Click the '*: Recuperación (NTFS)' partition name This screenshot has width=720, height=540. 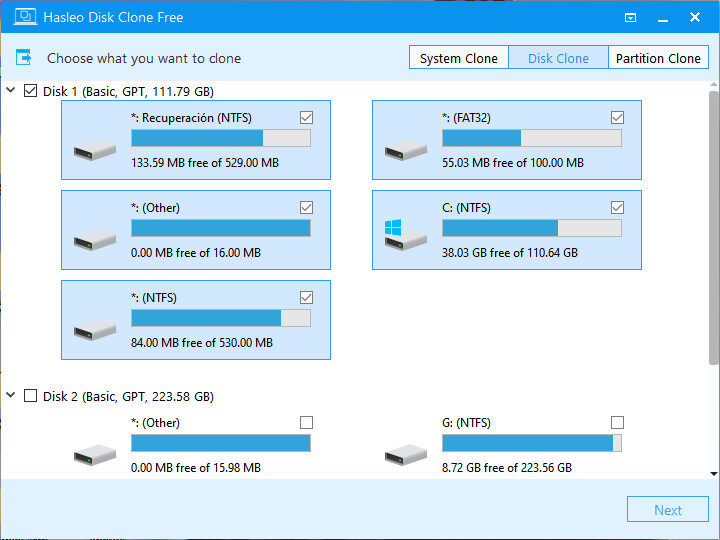(x=191, y=118)
